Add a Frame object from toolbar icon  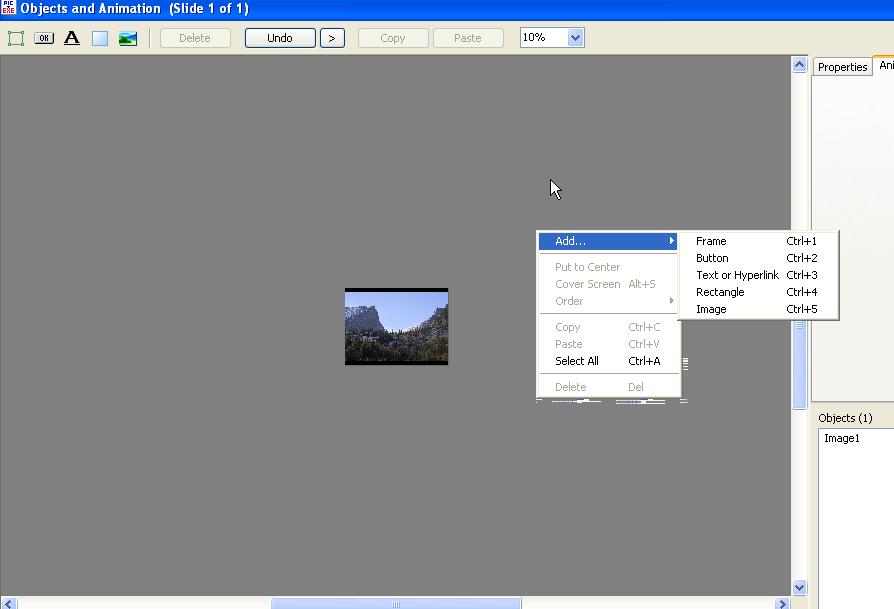coord(16,38)
